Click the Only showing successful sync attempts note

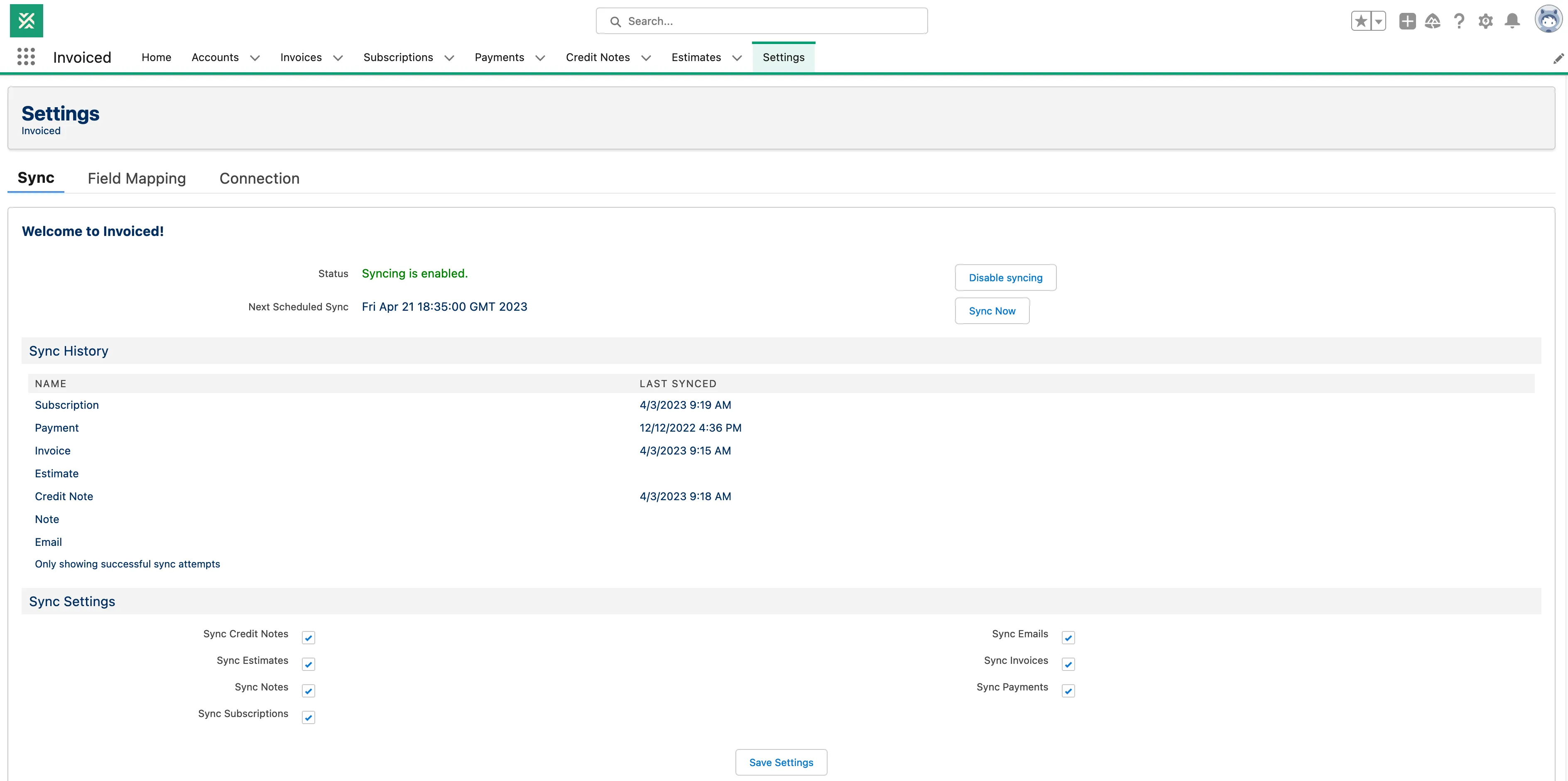point(127,564)
